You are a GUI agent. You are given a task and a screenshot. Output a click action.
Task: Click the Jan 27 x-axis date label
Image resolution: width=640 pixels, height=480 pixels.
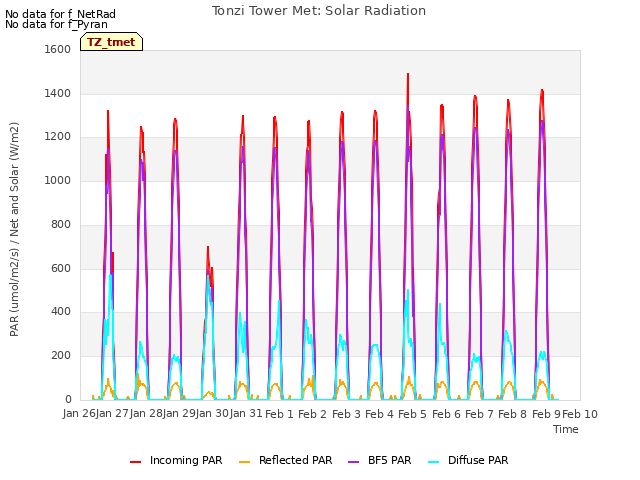(112, 414)
